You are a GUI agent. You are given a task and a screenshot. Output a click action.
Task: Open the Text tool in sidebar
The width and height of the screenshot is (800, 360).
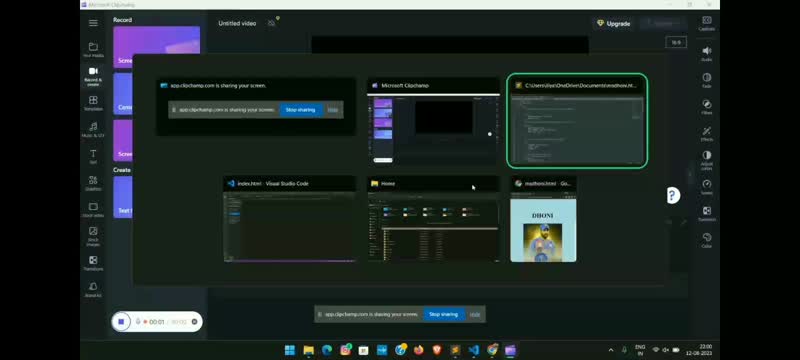coord(93,157)
